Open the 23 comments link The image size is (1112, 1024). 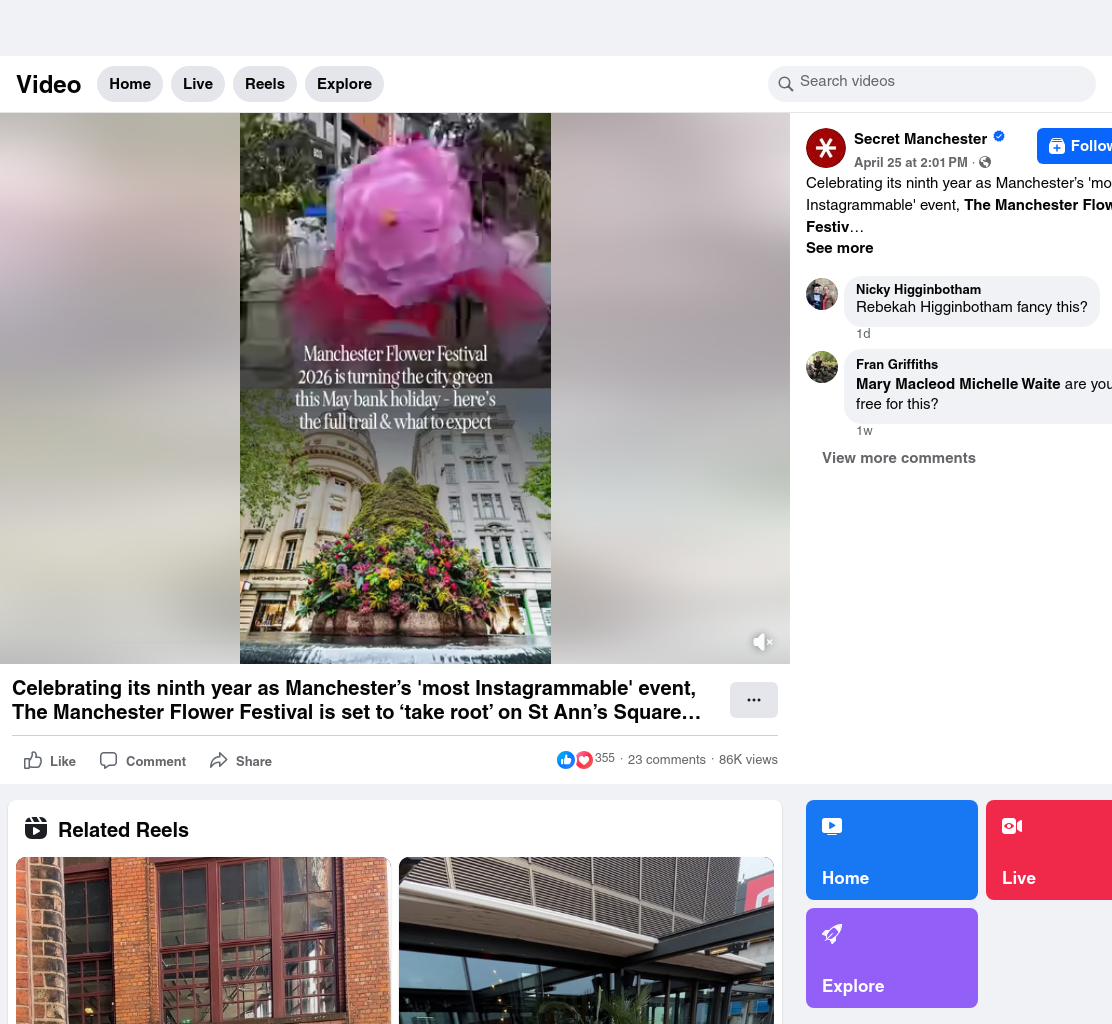click(x=667, y=759)
